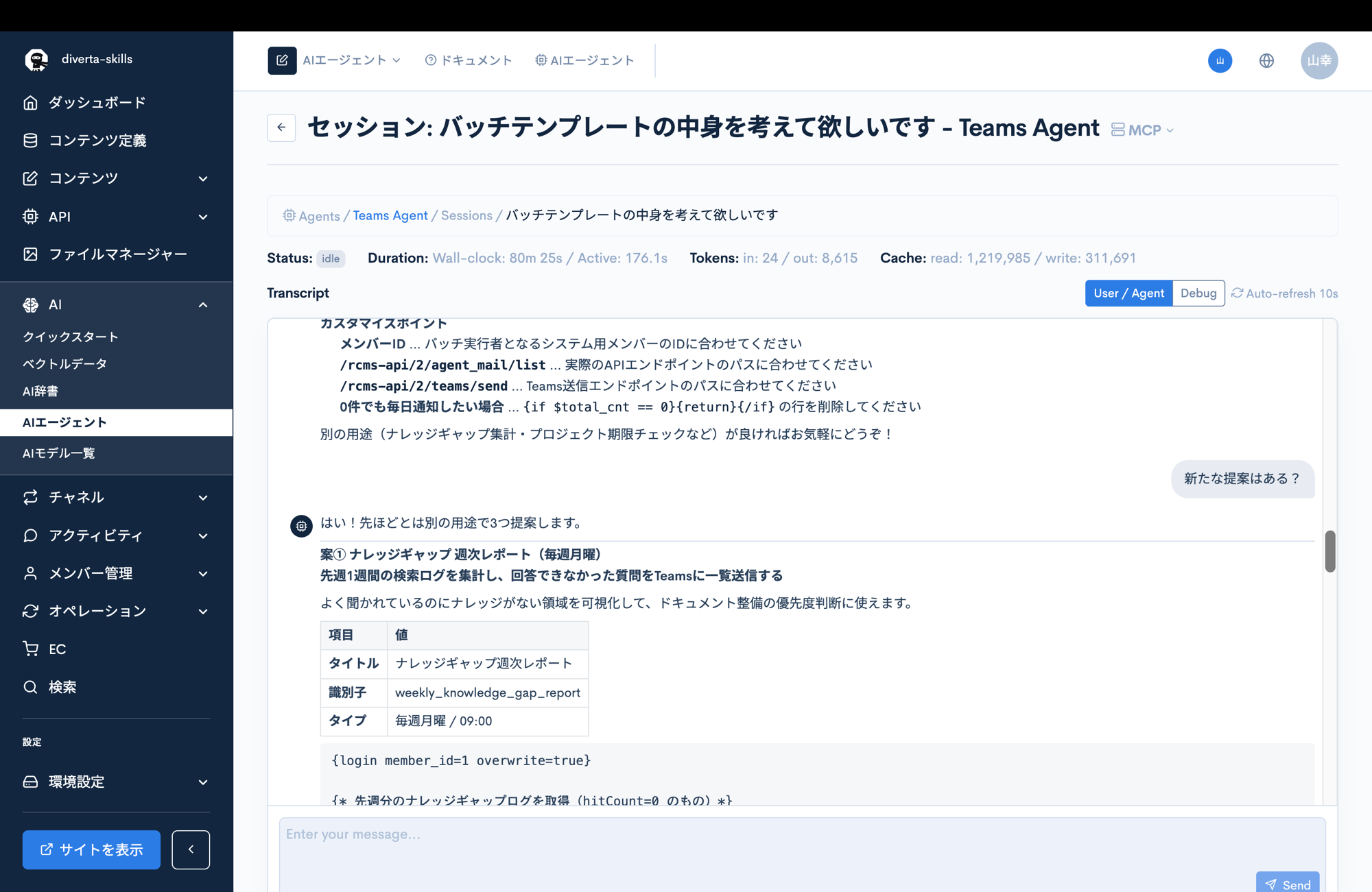Click the 毎週月曜 / 09:00 cell
The height and width of the screenshot is (892, 1372).
(x=488, y=721)
